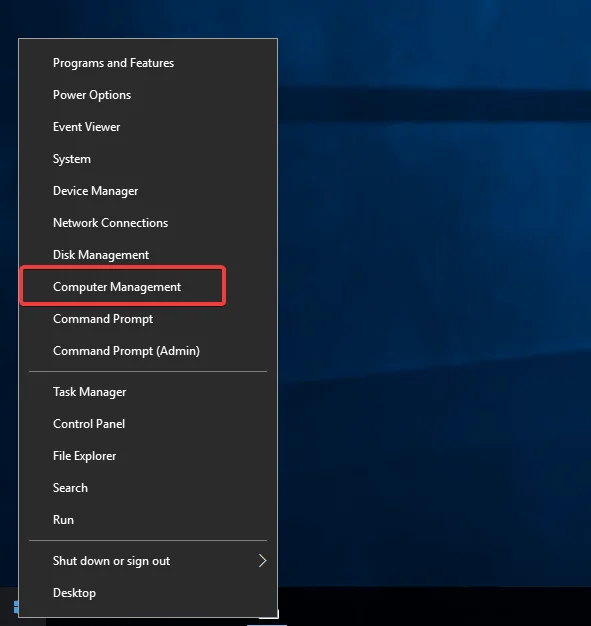Click the Windows Start button on taskbar
This screenshot has width=591, height=626.
coord(16,607)
